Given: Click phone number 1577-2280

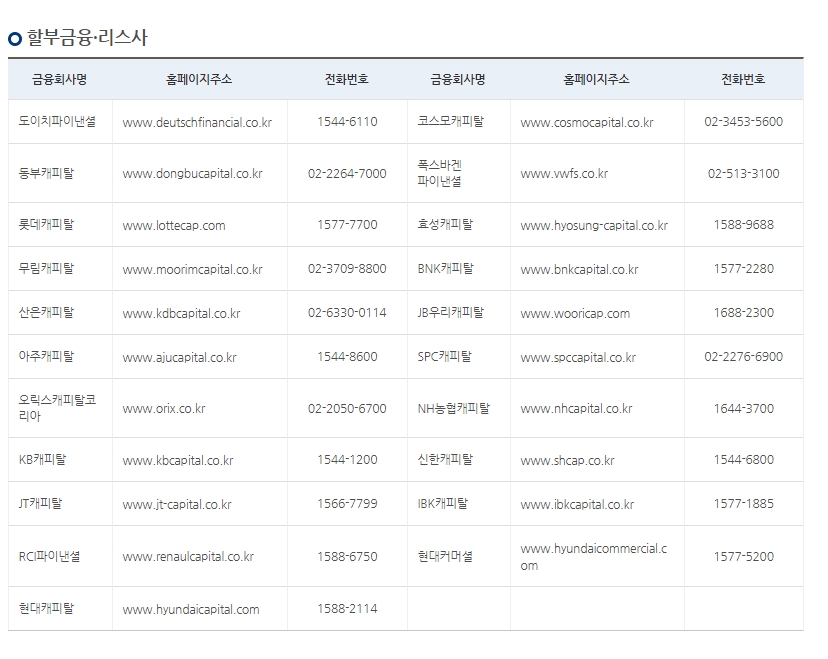Looking at the screenshot, I should point(744,268).
